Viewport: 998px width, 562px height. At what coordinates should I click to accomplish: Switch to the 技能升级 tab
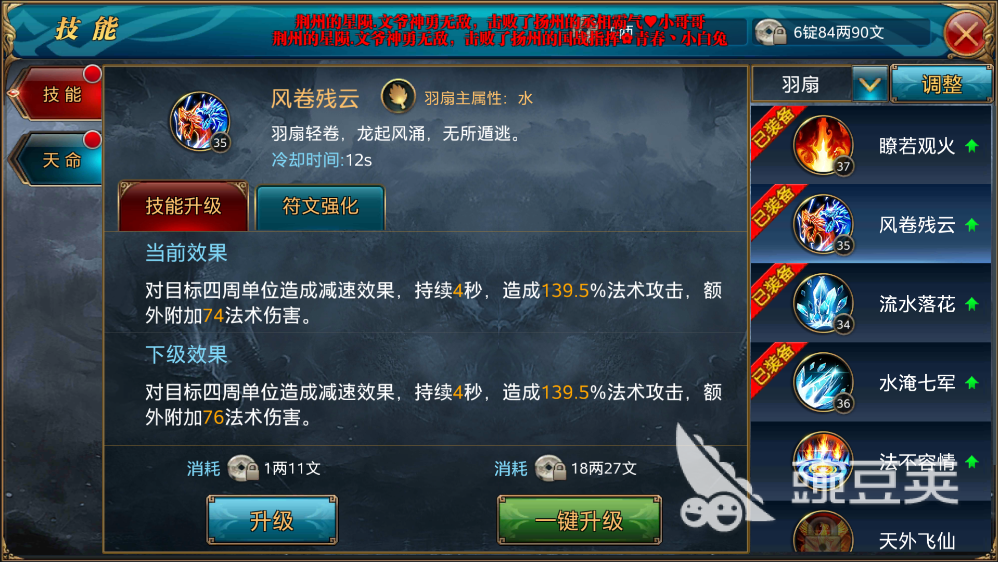183,206
